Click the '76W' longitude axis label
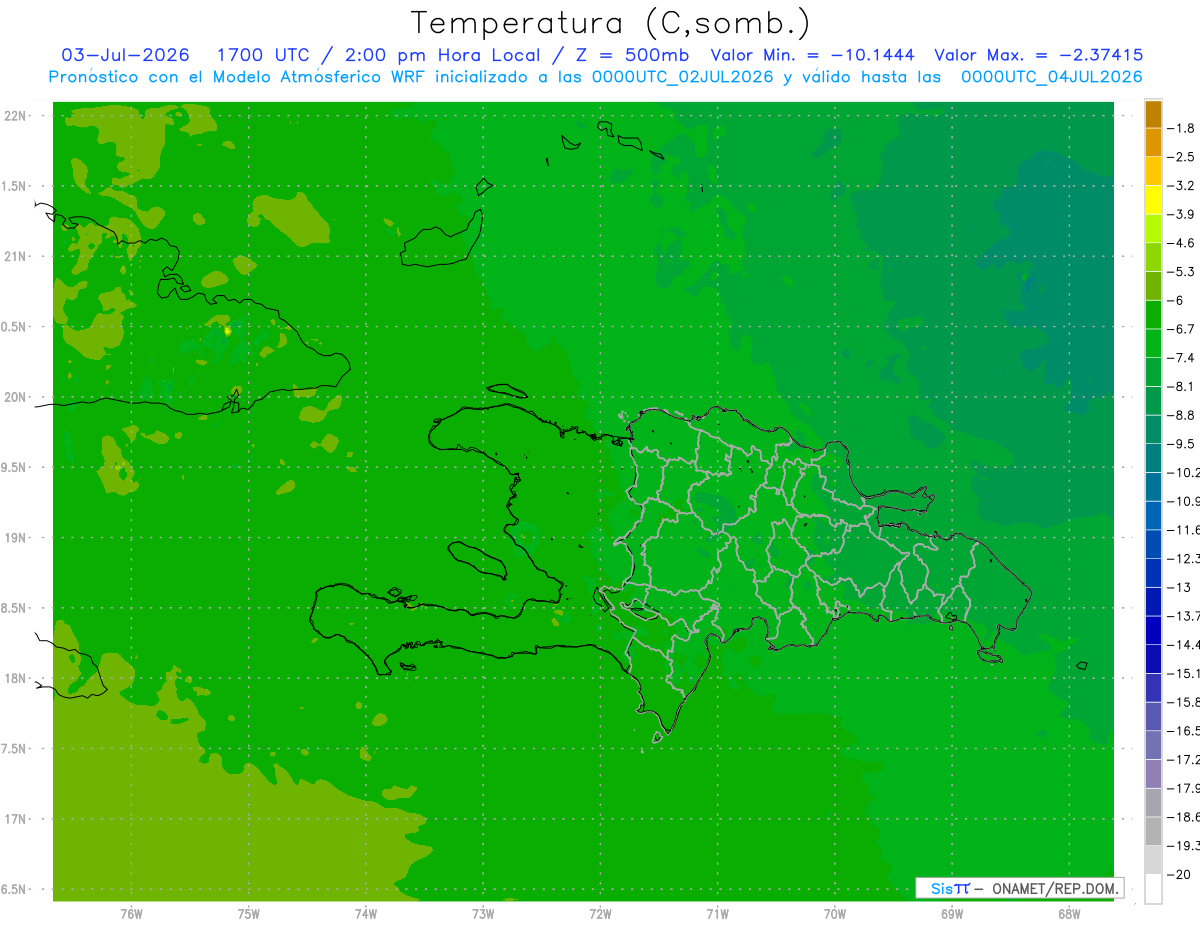The image size is (1200, 927). (x=131, y=913)
